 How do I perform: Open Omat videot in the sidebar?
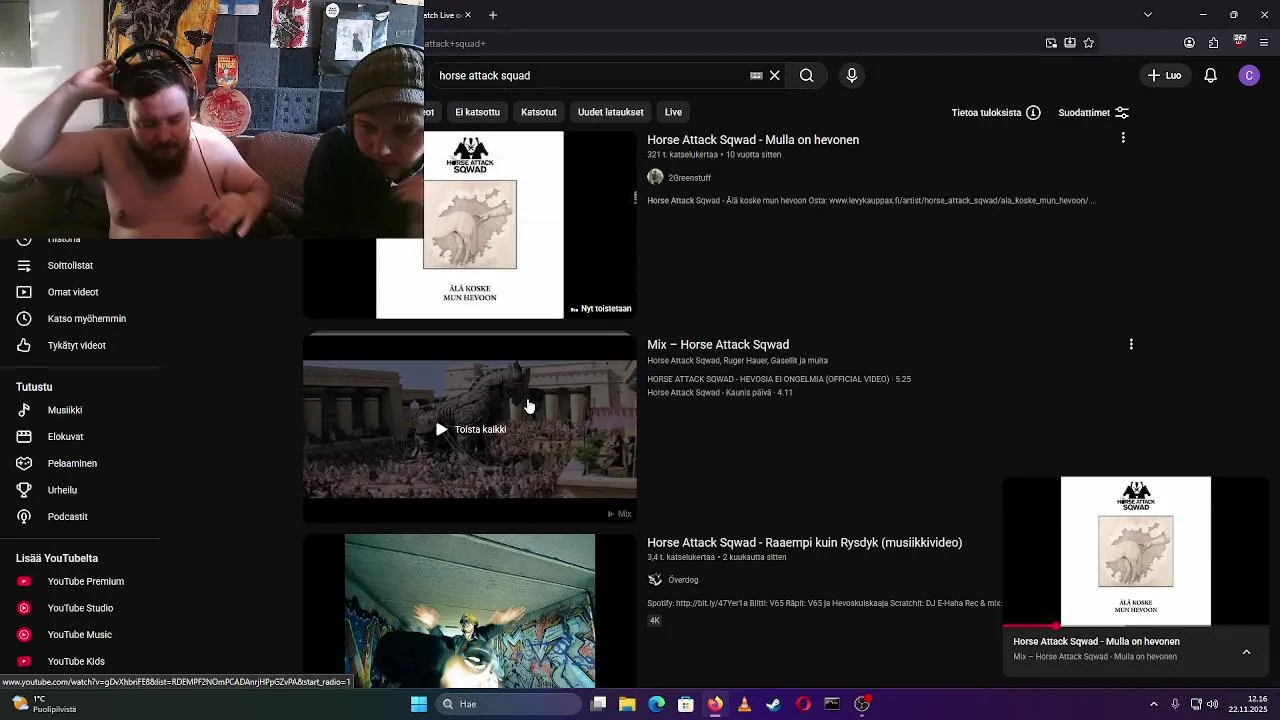point(72,292)
